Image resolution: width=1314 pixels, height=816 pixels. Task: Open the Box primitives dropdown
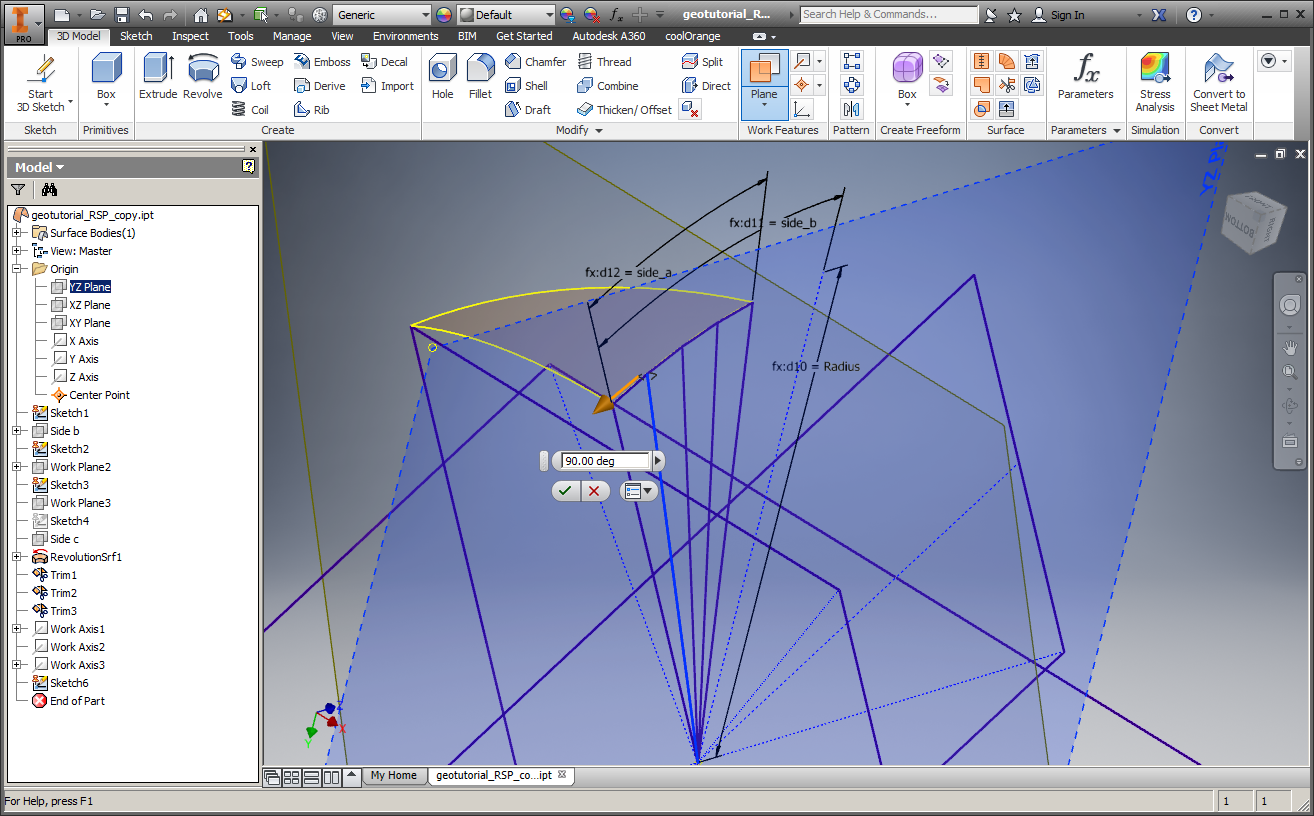click(x=106, y=107)
